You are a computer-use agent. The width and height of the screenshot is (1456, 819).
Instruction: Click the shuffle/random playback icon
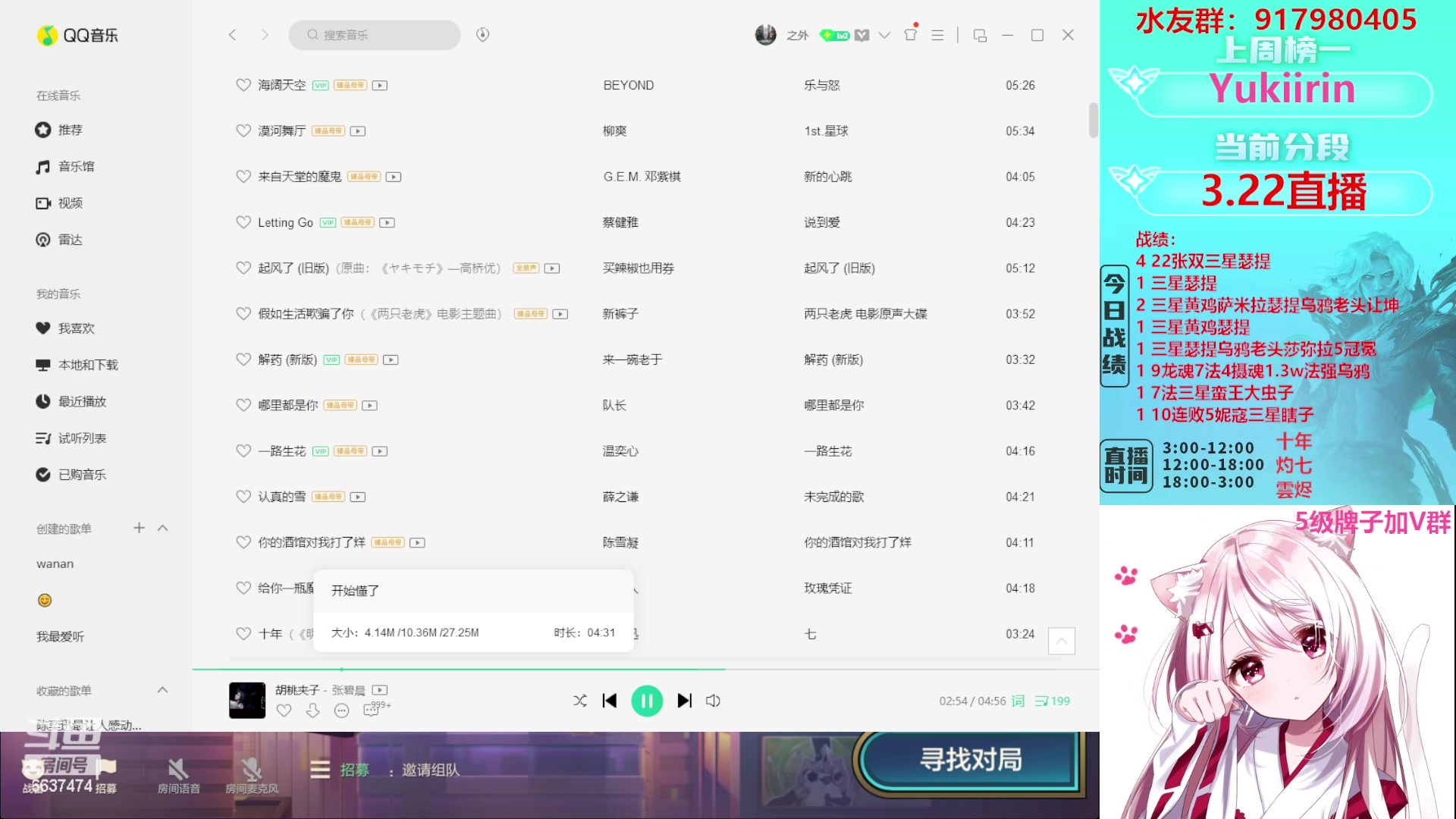pos(580,700)
